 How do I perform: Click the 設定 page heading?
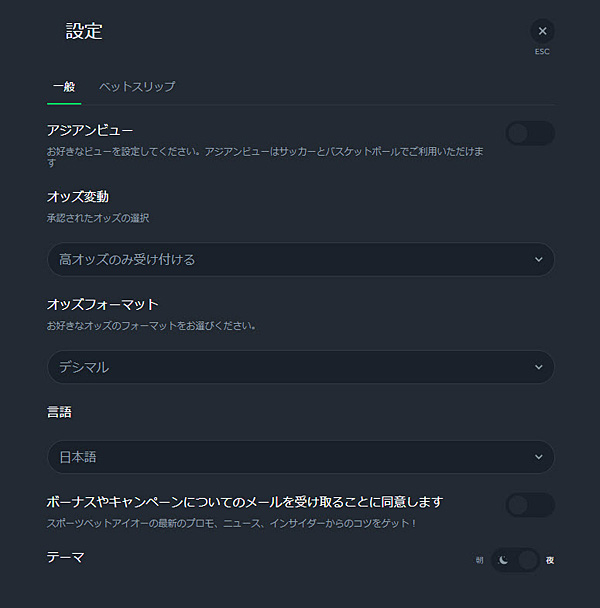tap(84, 31)
